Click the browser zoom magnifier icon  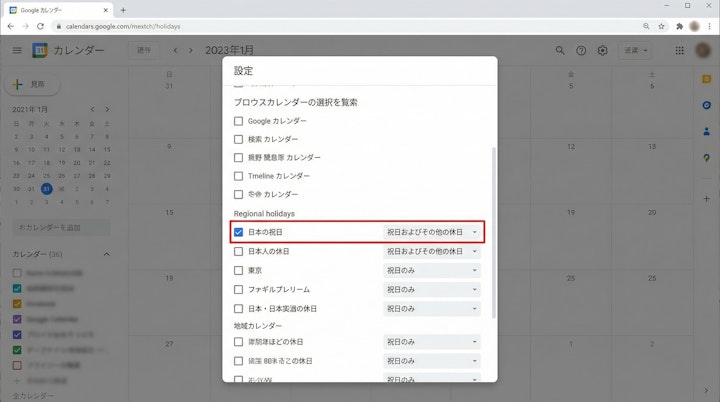(646, 26)
